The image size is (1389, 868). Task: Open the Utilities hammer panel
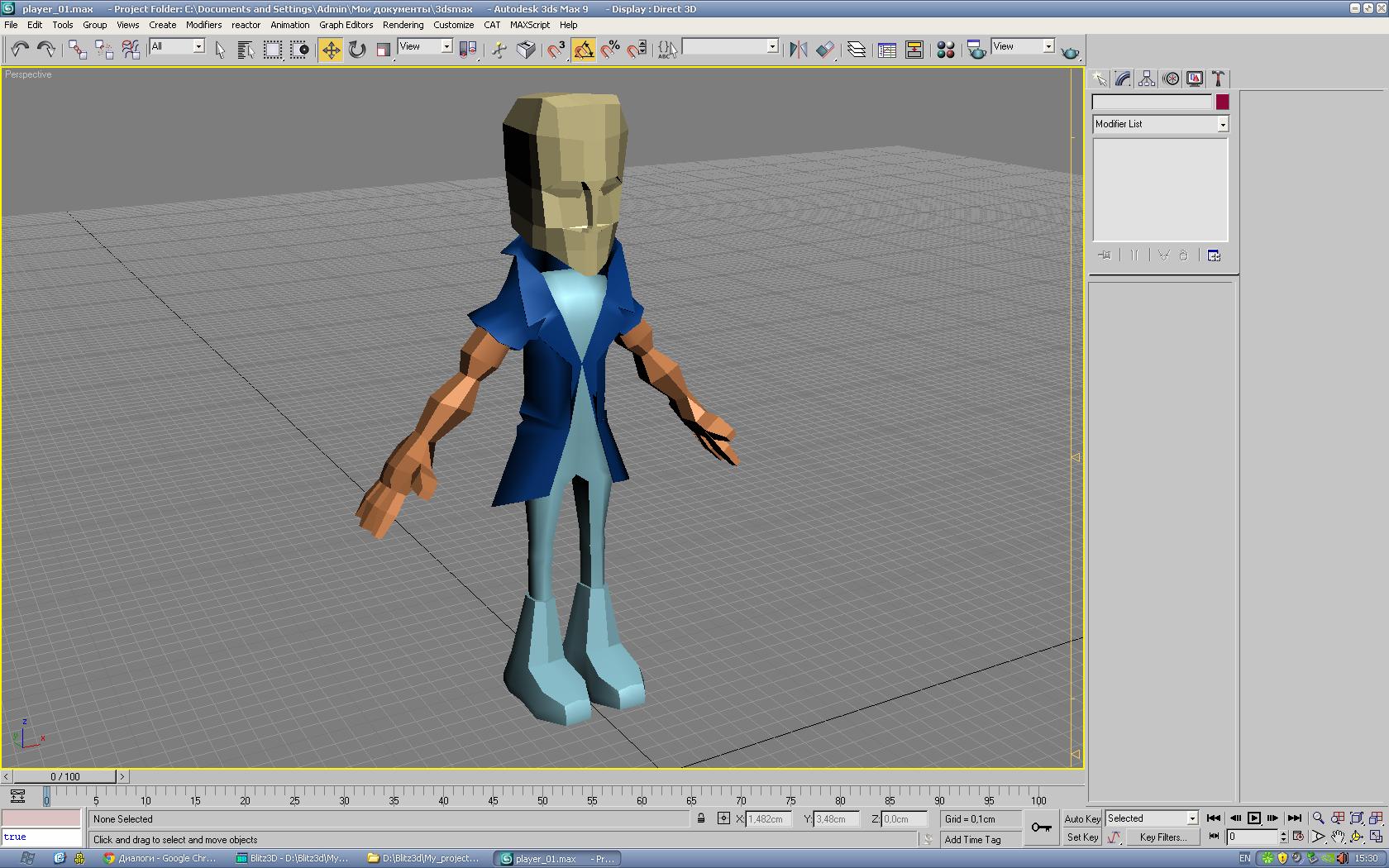(x=1218, y=79)
